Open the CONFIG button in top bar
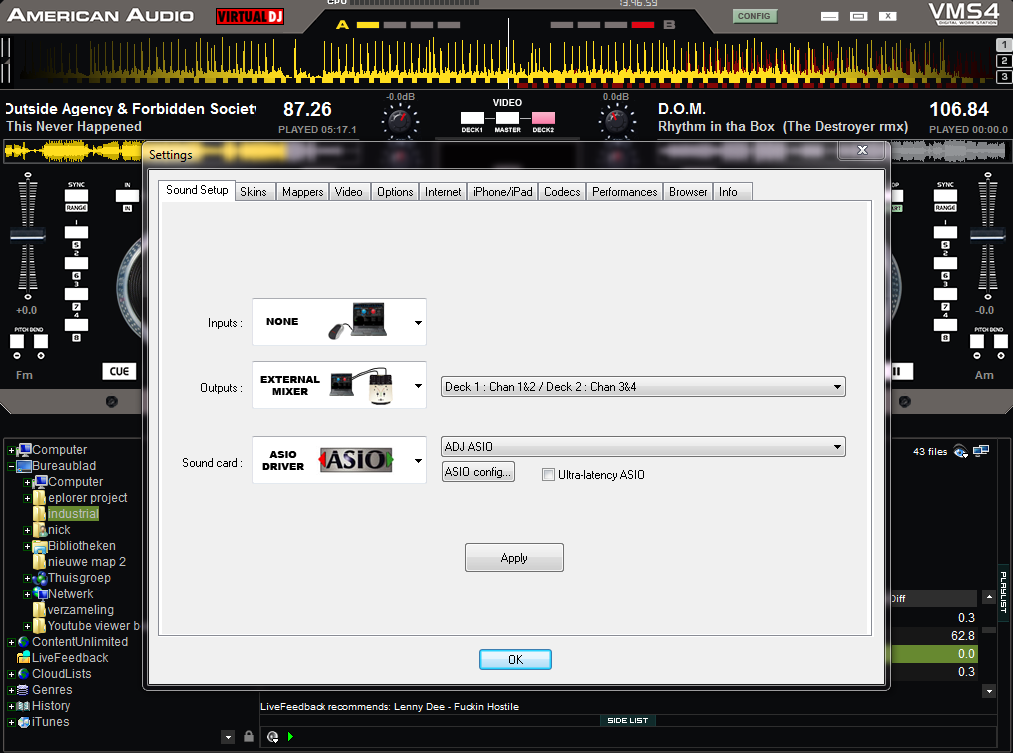Viewport: 1013px width, 753px height. point(754,16)
